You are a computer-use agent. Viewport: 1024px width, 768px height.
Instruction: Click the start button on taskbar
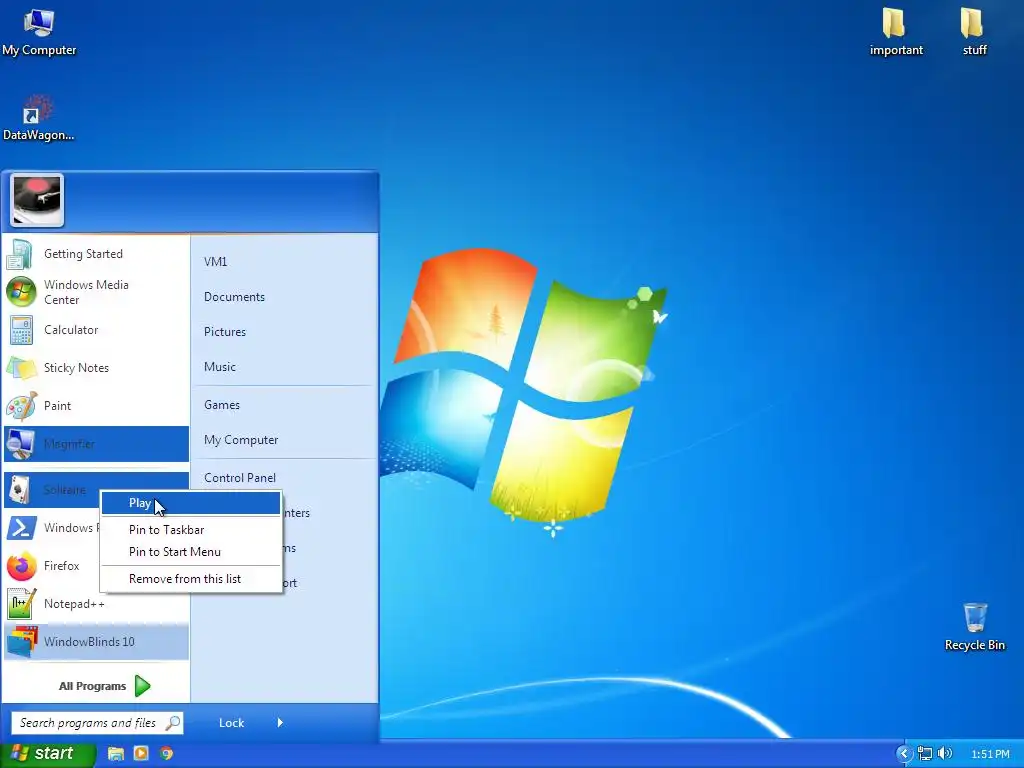47,754
